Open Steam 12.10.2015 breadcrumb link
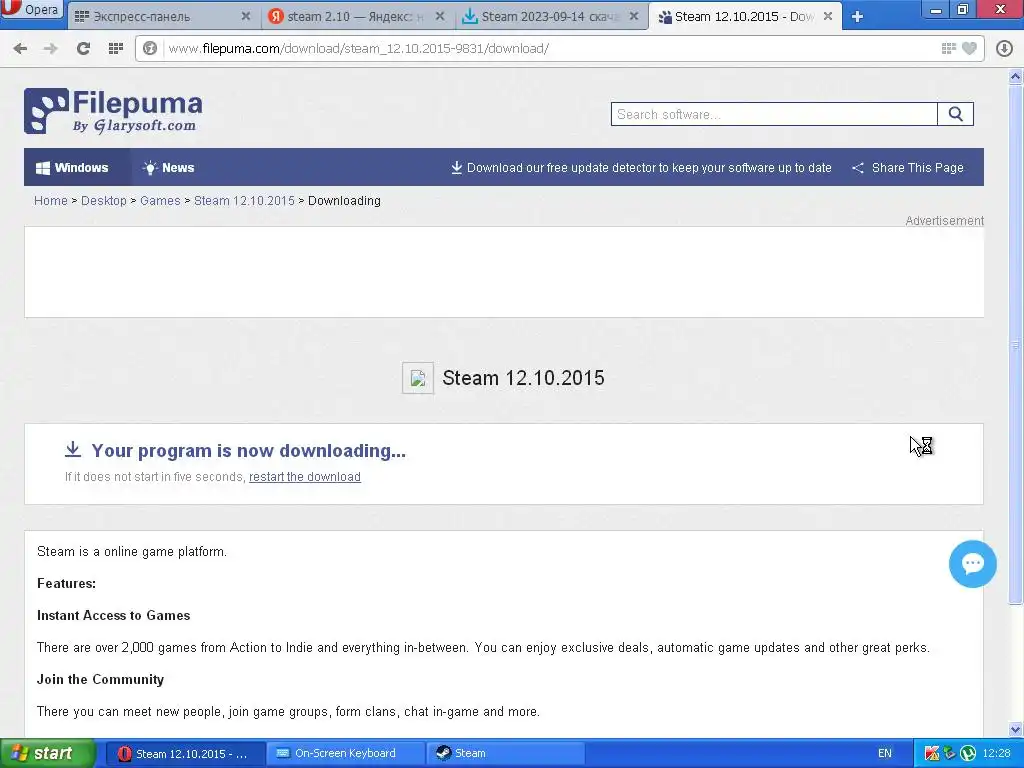The height and width of the screenshot is (768, 1024). point(244,200)
